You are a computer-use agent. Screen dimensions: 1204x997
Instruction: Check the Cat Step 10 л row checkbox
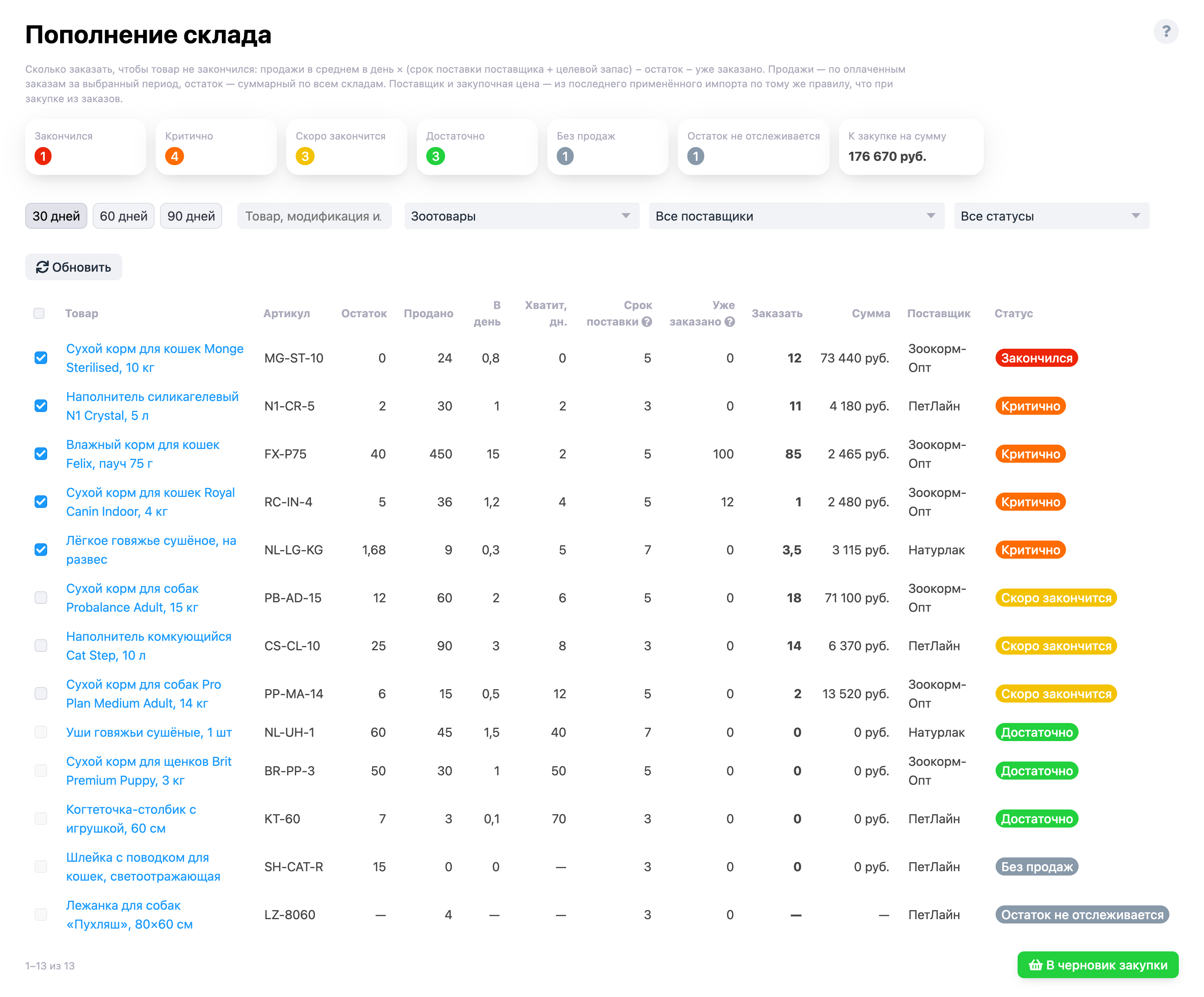pyautogui.click(x=41, y=646)
